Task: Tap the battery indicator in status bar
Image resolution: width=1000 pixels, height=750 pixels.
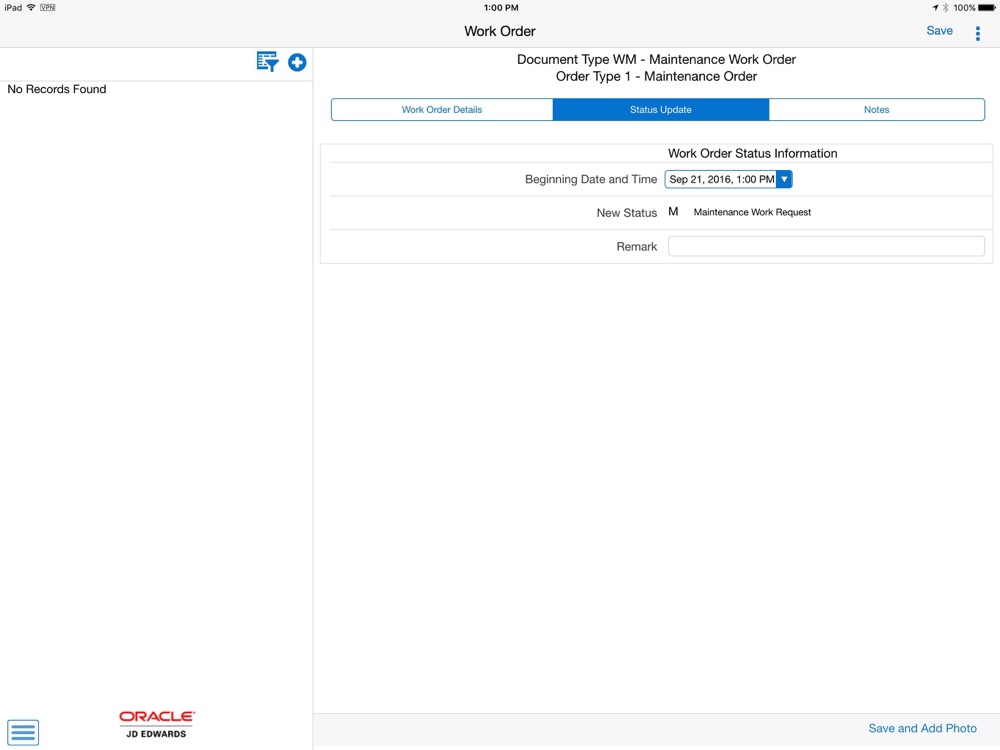Action: tap(987, 8)
